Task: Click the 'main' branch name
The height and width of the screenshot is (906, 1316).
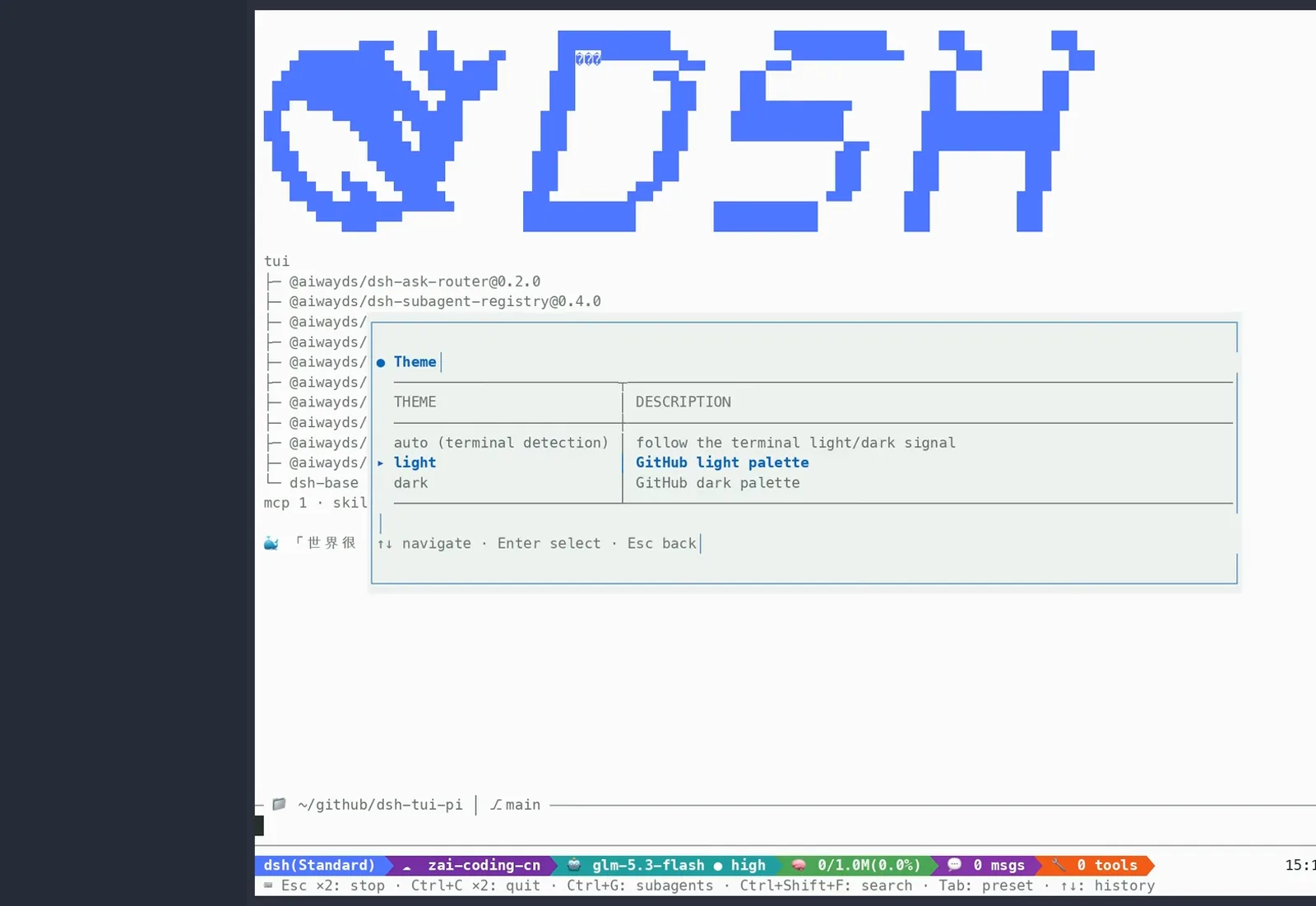Action: [x=523, y=805]
